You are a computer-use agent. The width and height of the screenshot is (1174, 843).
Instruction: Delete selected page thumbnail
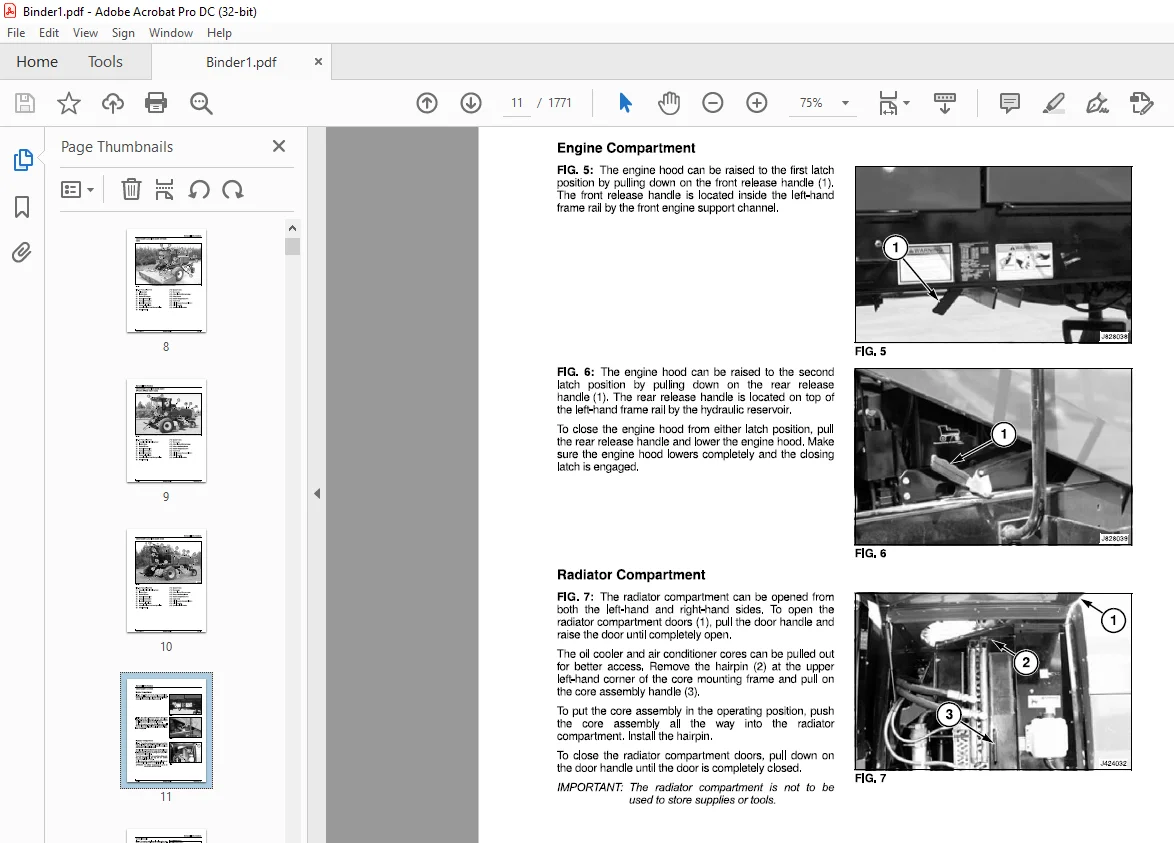[x=131, y=189]
